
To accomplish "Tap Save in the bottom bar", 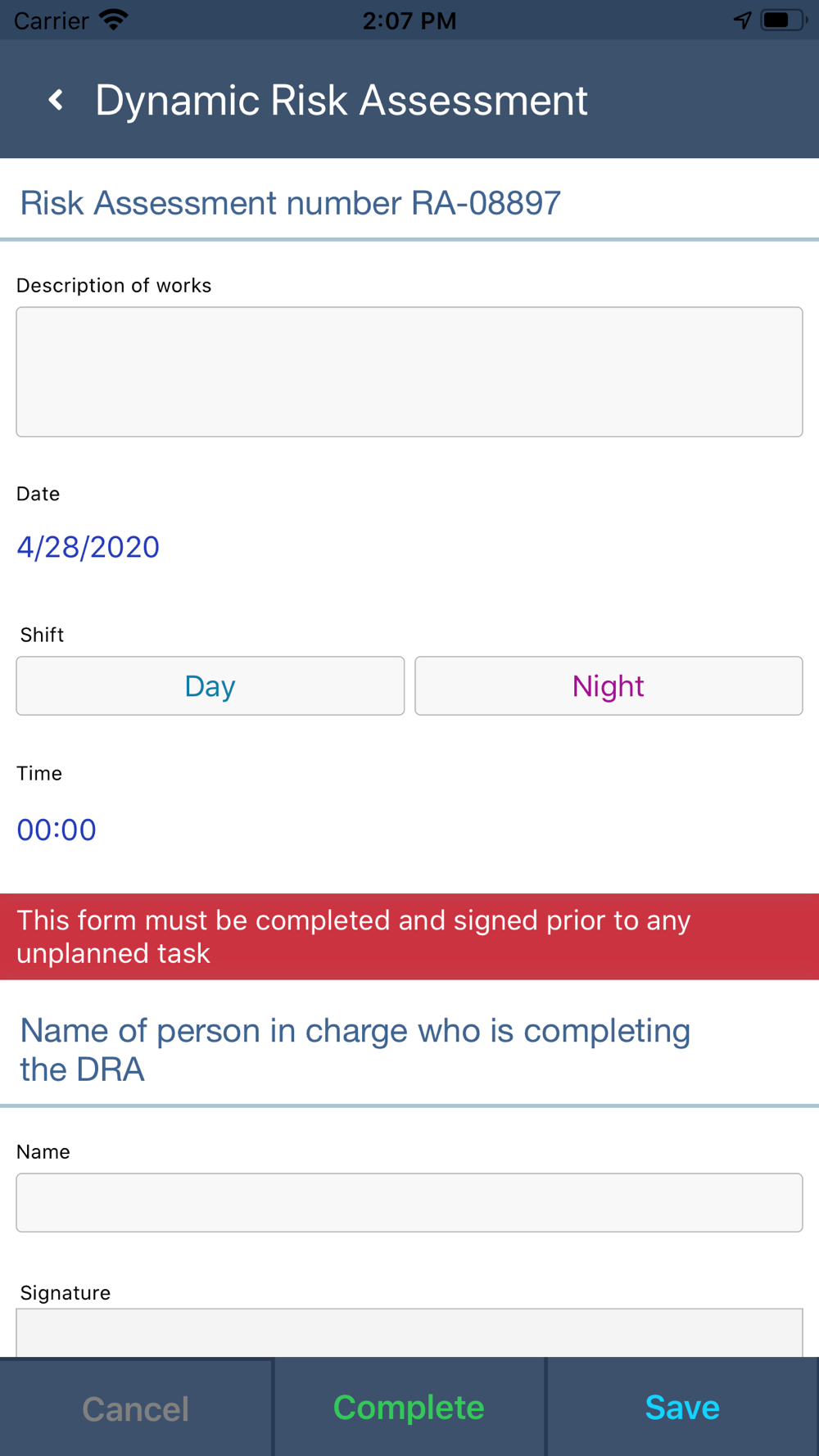I will [x=682, y=1407].
